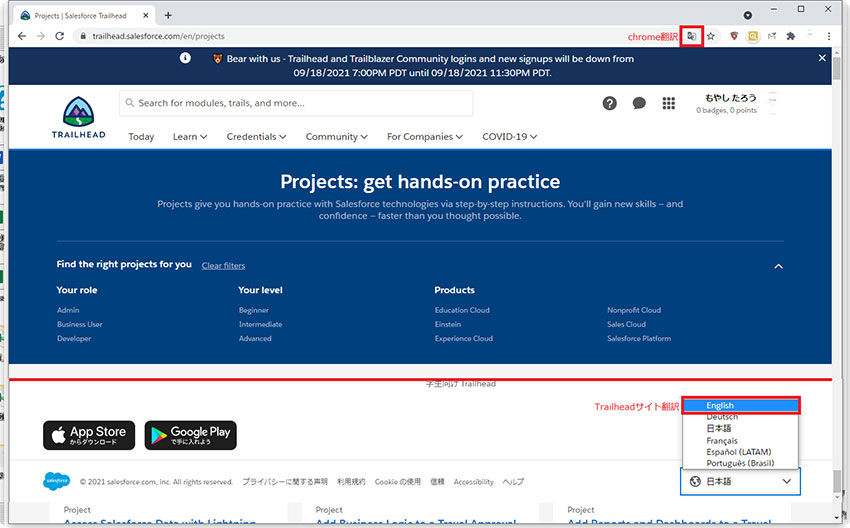This screenshot has width=850, height=528.
Task: Go back to previous page
Action: tap(22, 36)
